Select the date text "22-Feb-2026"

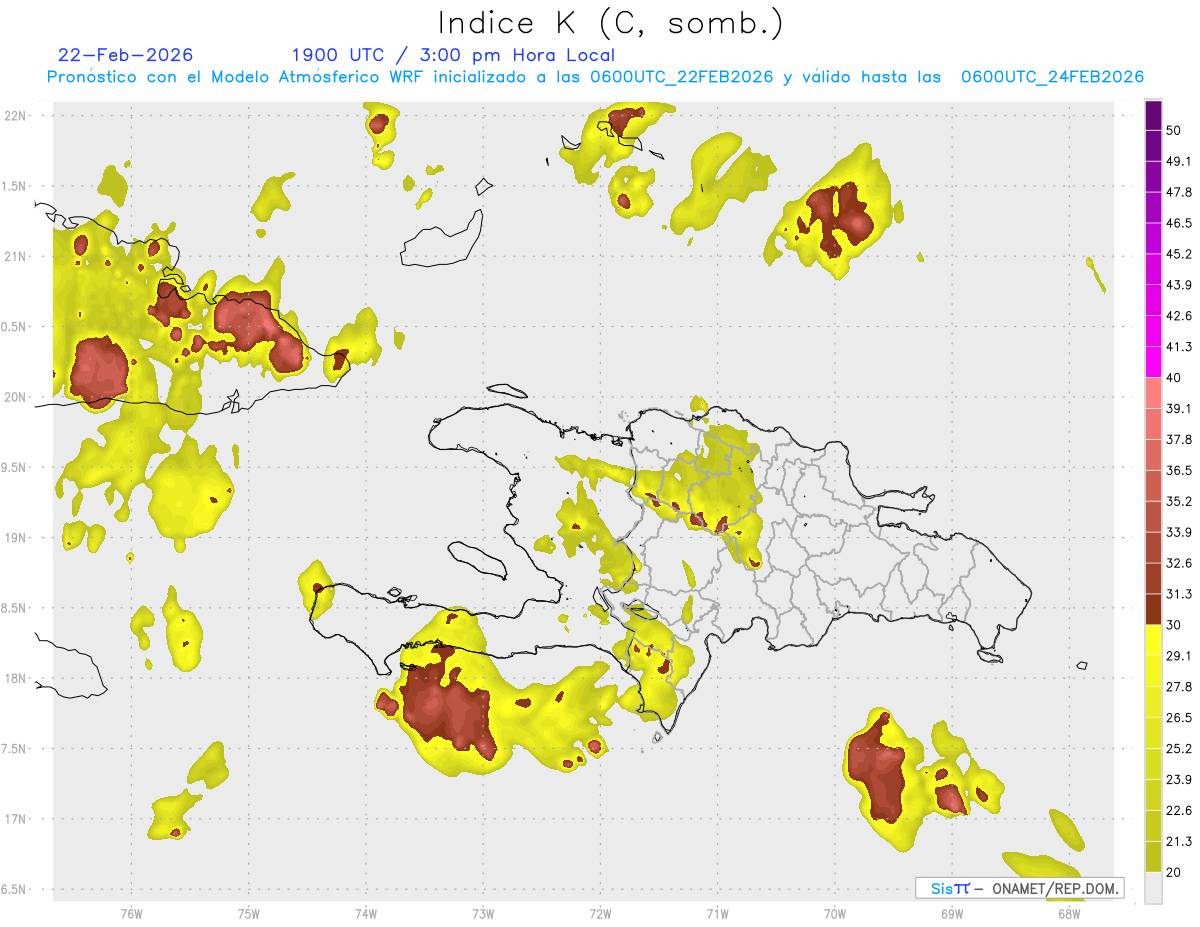(125, 55)
